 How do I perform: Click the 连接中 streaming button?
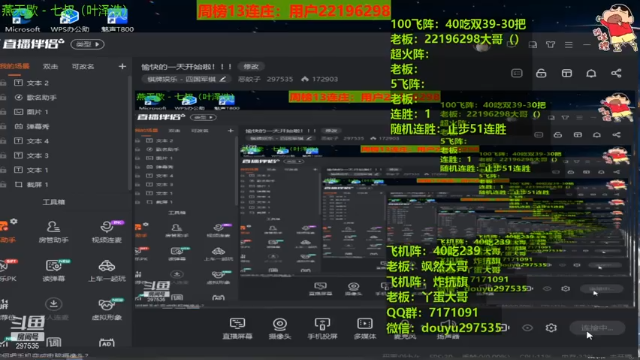point(597,328)
